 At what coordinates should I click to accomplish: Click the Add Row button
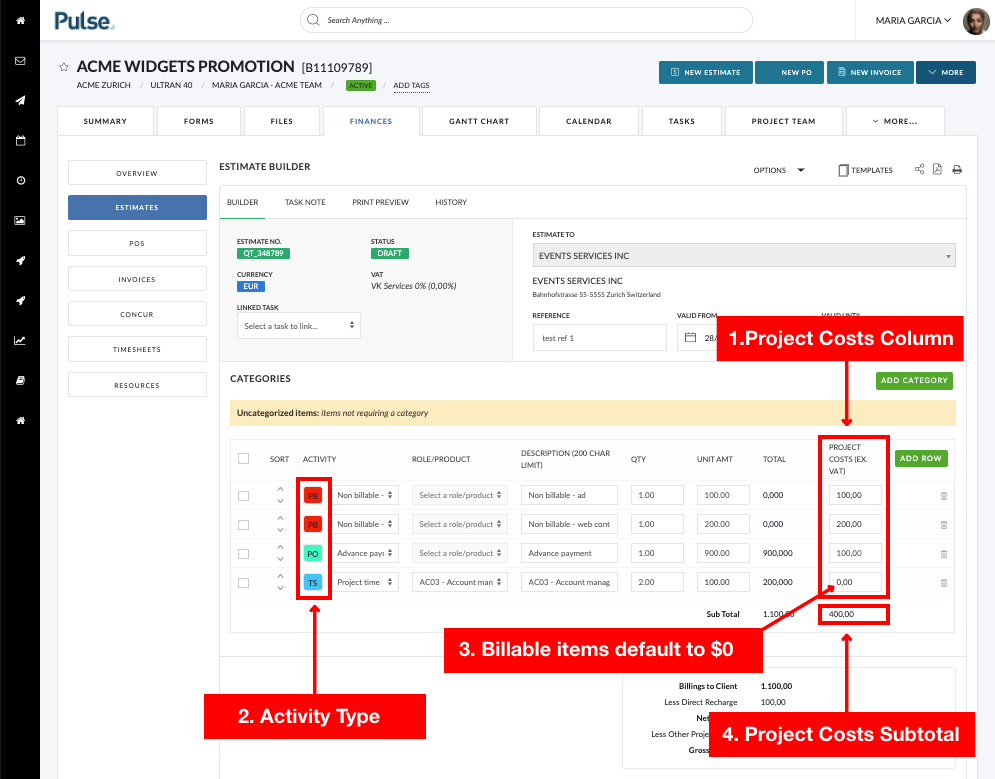(921, 459)
